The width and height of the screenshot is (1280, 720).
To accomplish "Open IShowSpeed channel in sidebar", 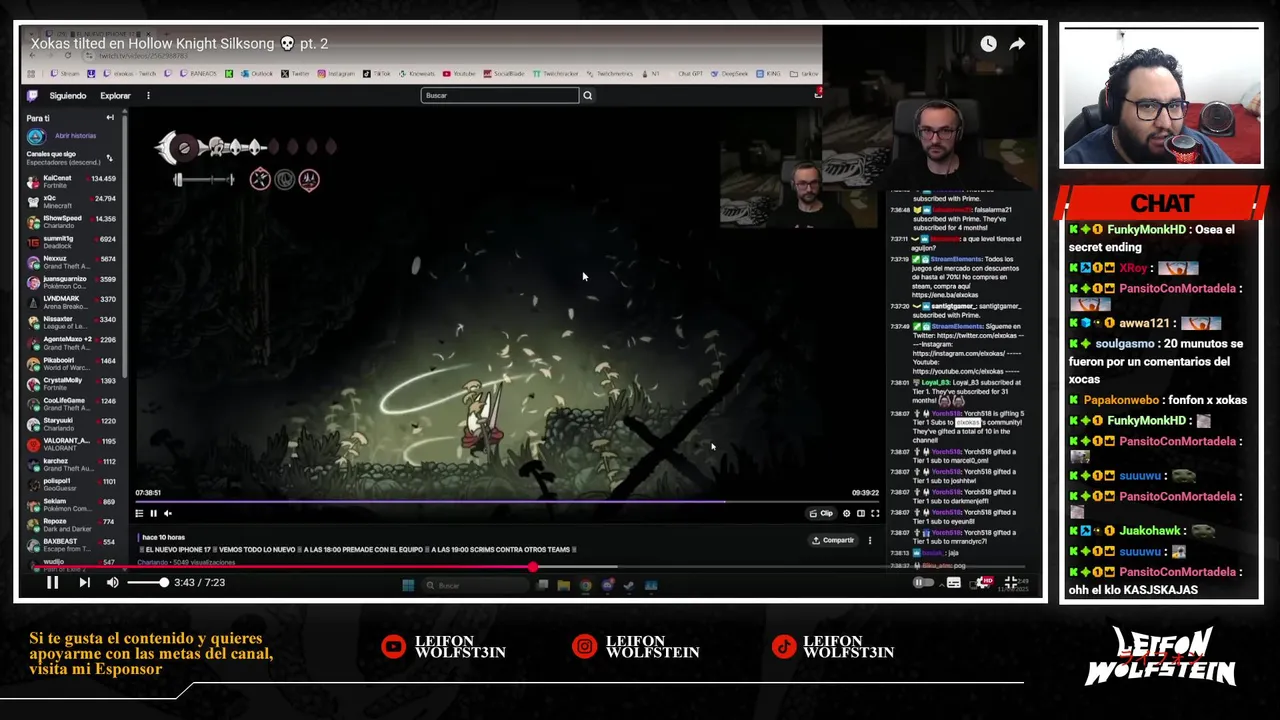I will 72,222.
